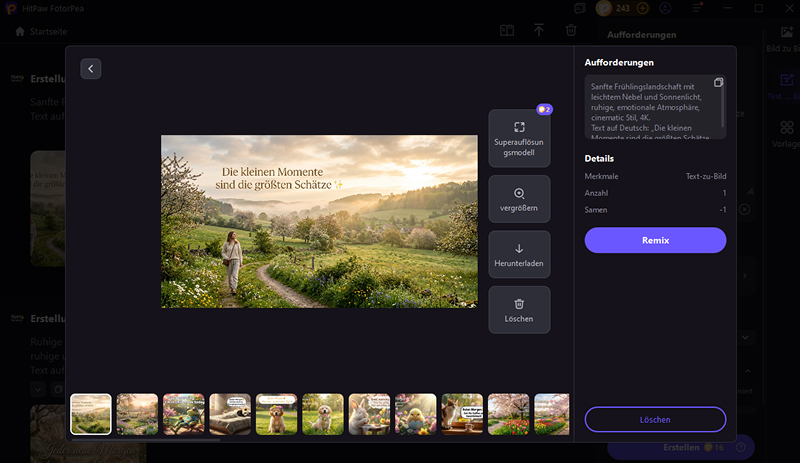Choose the yellow chick thumbnail
Viewport: 800px width, 463px height.
pos(416,413)
